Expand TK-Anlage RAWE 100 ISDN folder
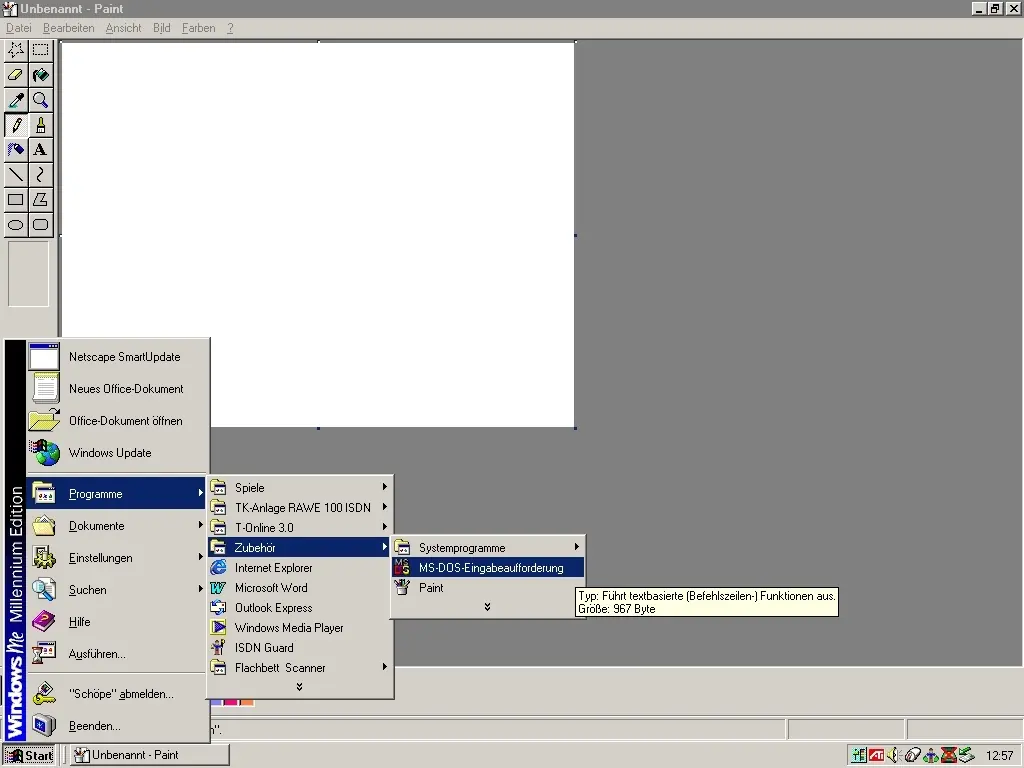The image size is (1024, 768). click(x=300, y=507)
